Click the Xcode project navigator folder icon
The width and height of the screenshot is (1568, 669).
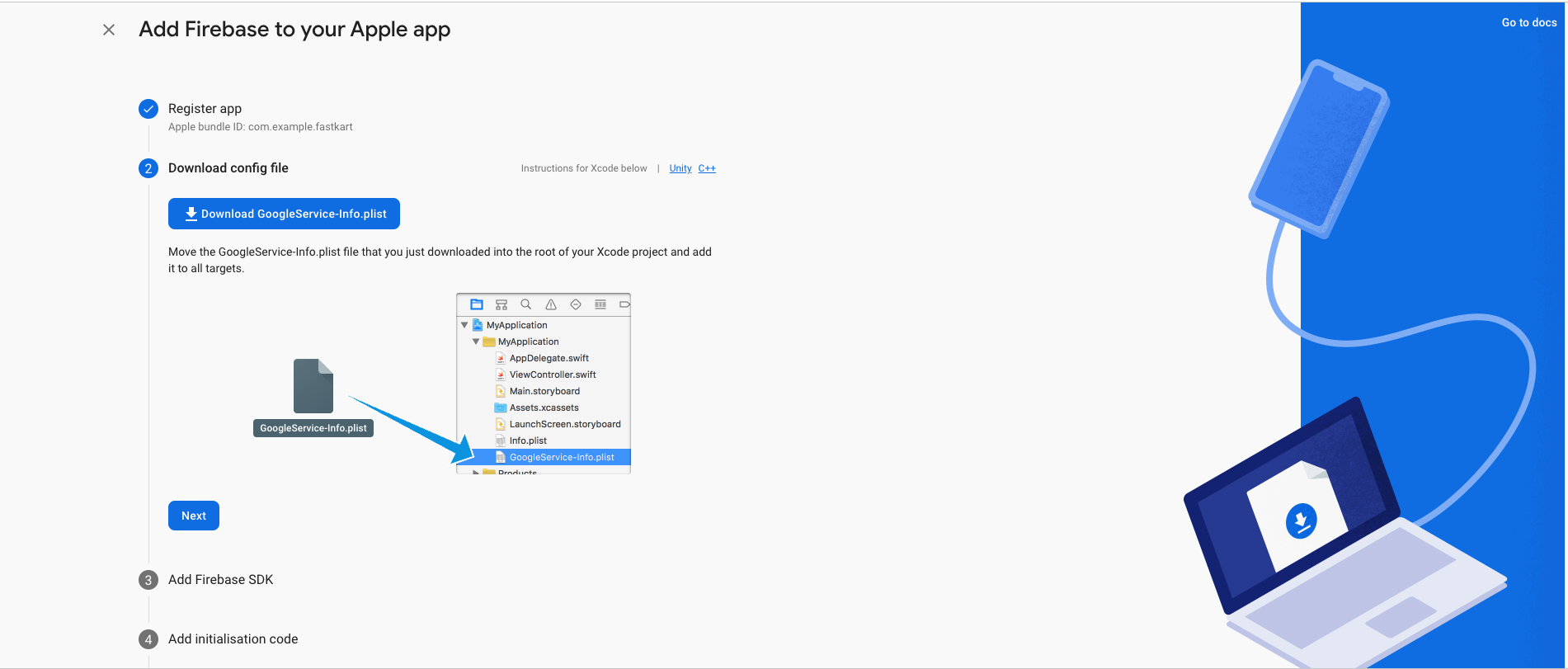(477, 304)
